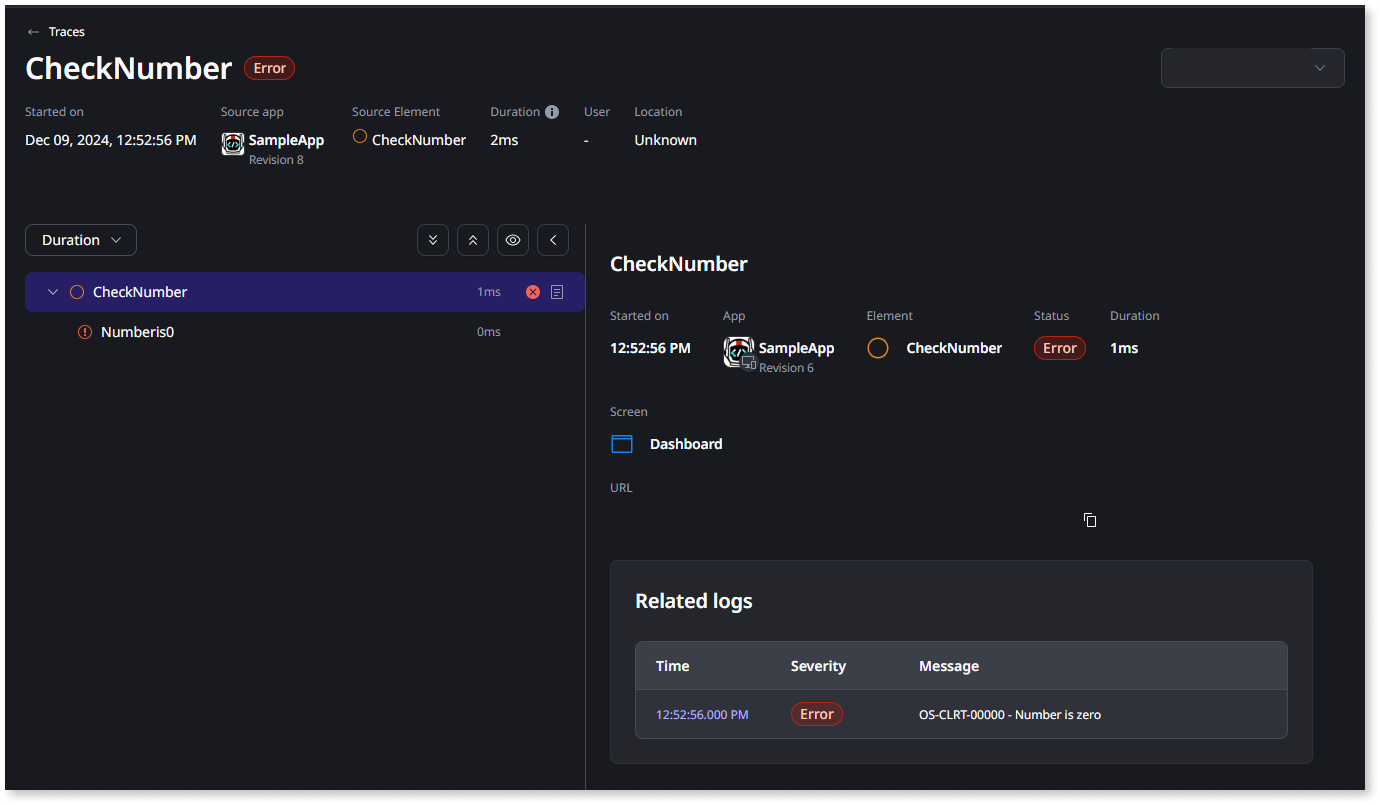1380x805 pixels.
Task: Click the Duration info icon in header
Action: point(552,112)
